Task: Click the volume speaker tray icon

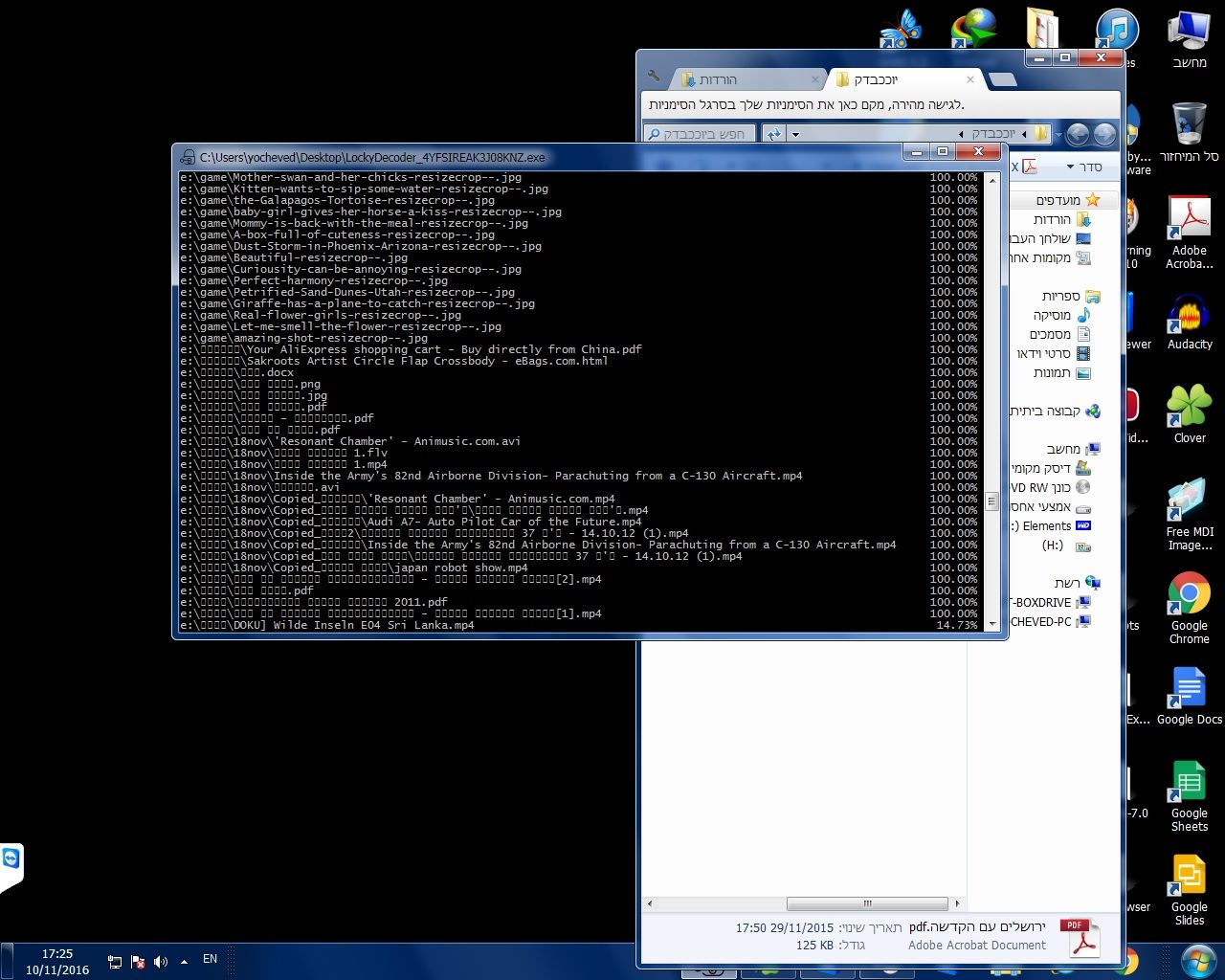Action: [160, 961]
